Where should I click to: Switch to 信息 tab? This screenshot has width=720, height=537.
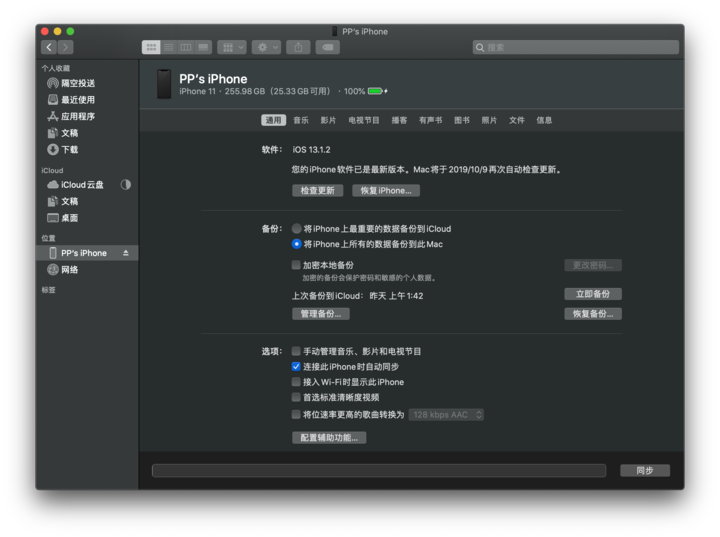[x=544, y=120]
